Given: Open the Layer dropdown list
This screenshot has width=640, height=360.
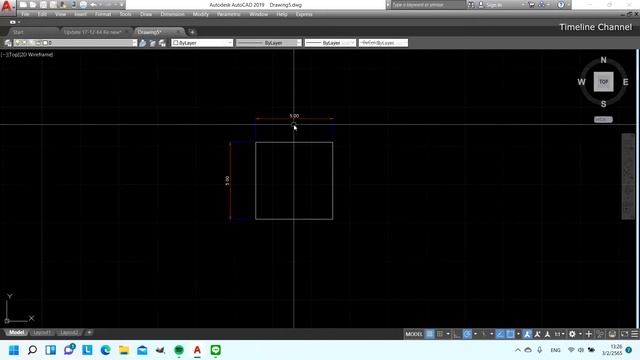Looking at the screenshot, I should [x=75, y=43].
